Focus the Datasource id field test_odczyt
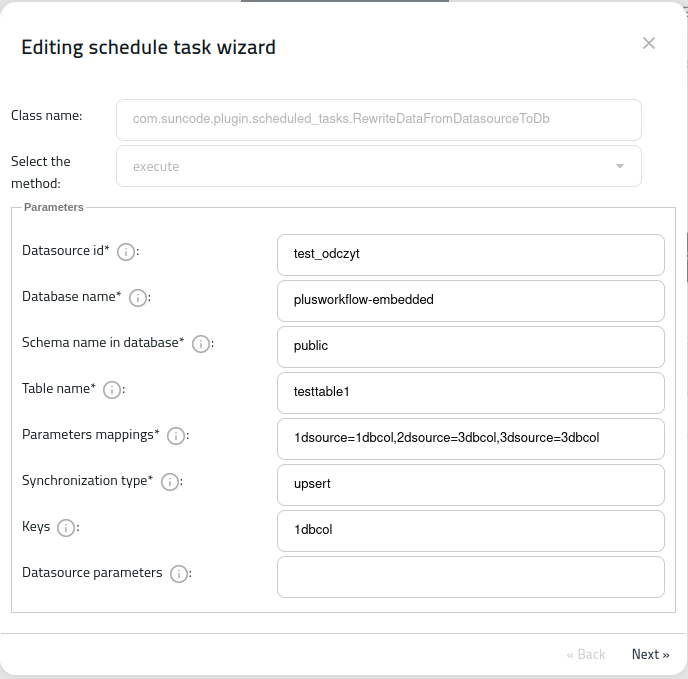 click(x=471, y=255)
